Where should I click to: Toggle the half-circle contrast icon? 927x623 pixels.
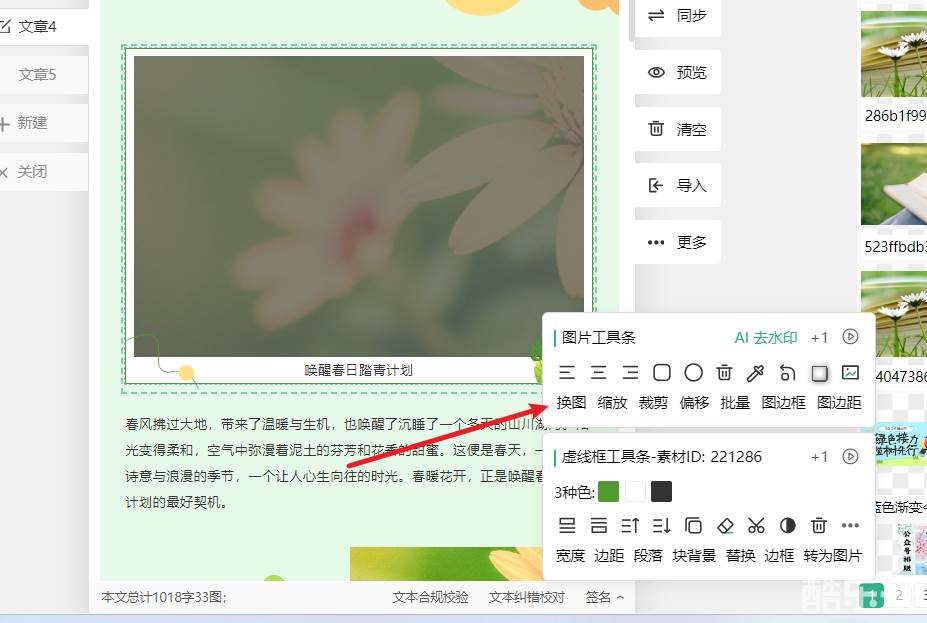coord(787,525)
